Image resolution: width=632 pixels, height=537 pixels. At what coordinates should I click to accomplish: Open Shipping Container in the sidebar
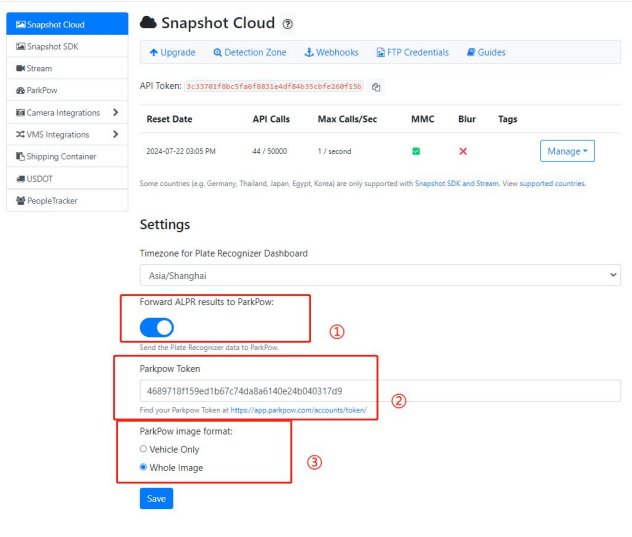click(67, 156)
